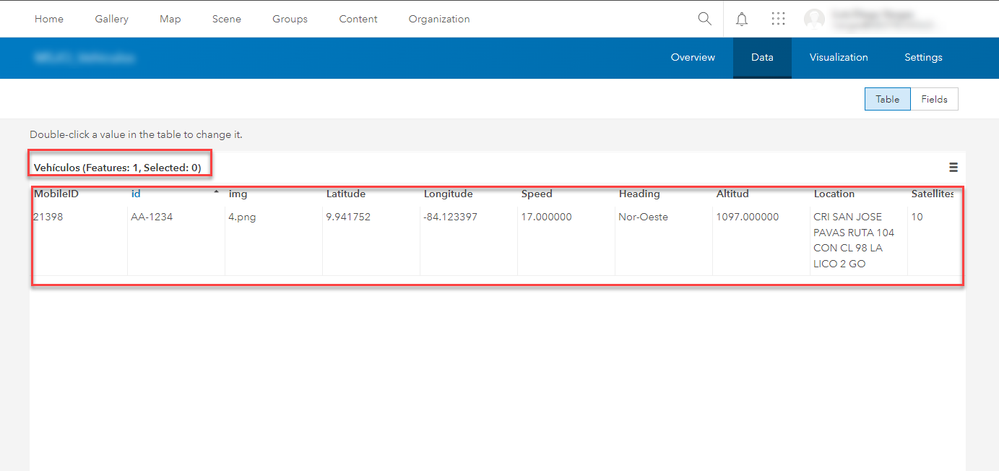Open the notifications bell
The width and height of the screenshot is (999, 471).
tap(742, 19)
